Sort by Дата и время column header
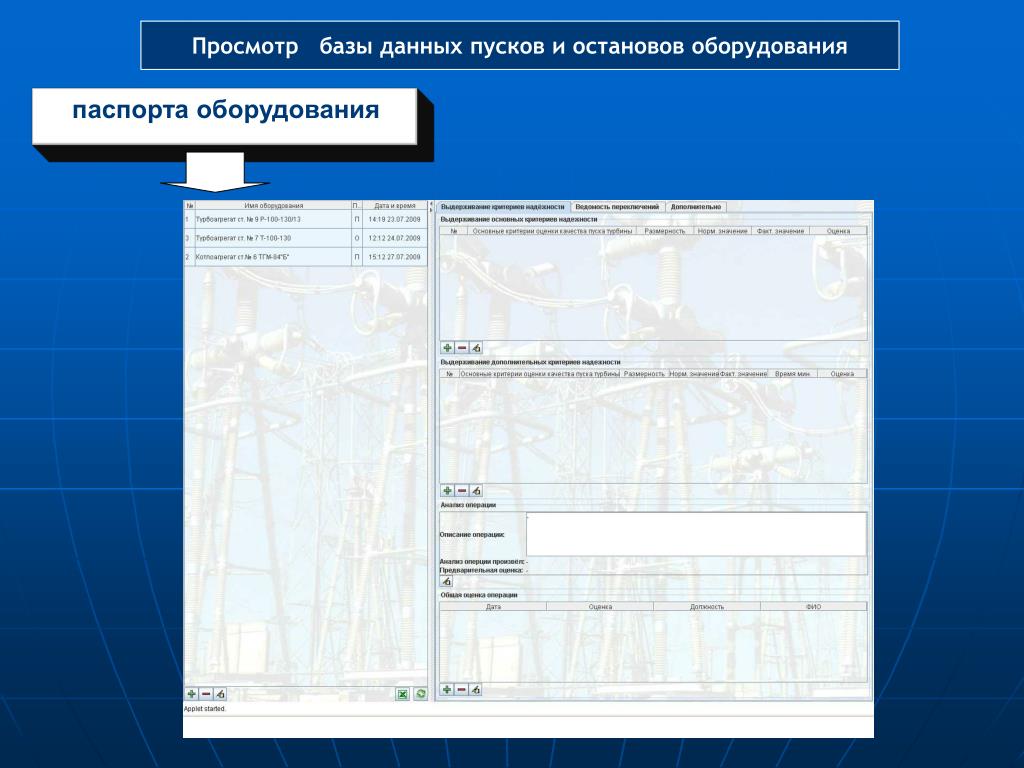 click(x=394, y=206)
